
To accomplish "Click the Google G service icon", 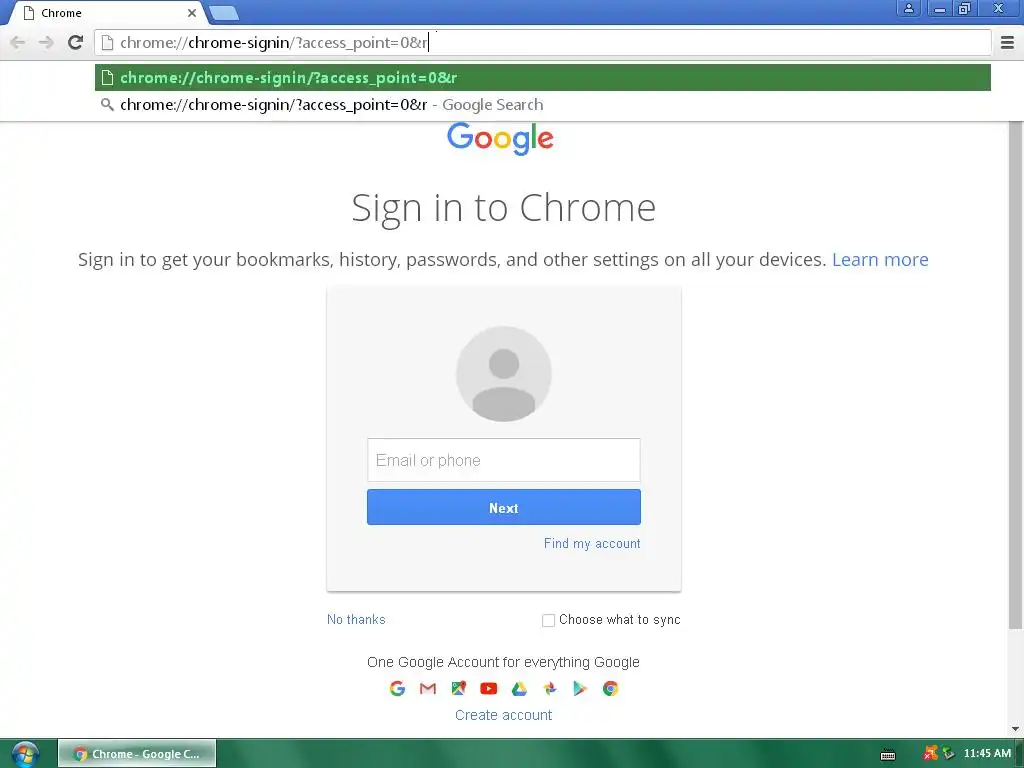I will (x=397, y=688).
